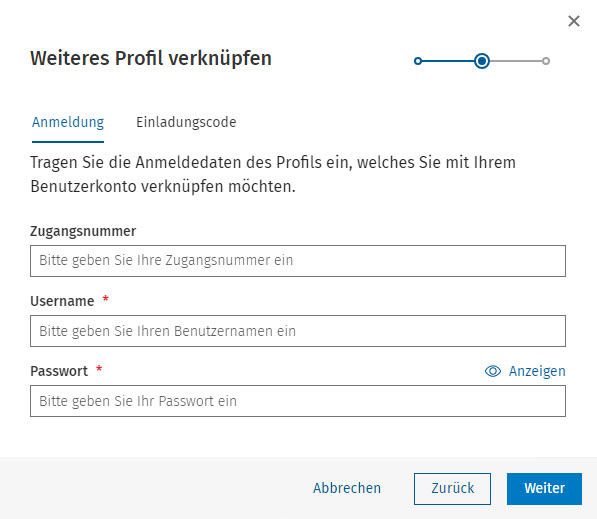The width and height of the screenshot is (597, 519).
Task: Focus the Username input field
Action: (298, 331)
